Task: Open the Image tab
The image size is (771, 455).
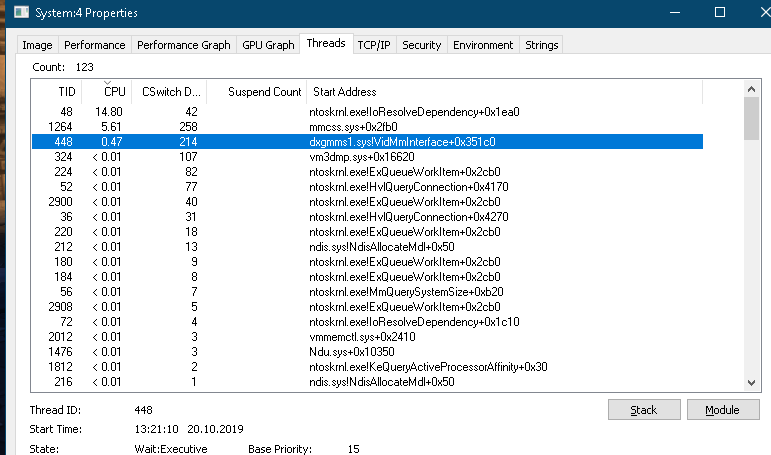Action: pos(37,45)
